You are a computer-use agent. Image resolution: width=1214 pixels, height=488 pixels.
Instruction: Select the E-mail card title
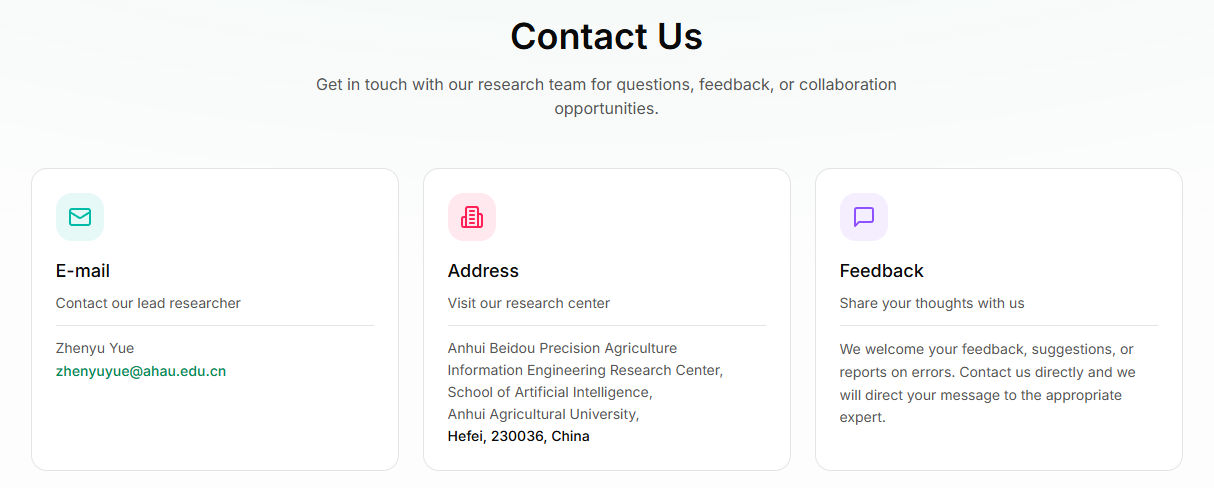(x=83, y=271)
